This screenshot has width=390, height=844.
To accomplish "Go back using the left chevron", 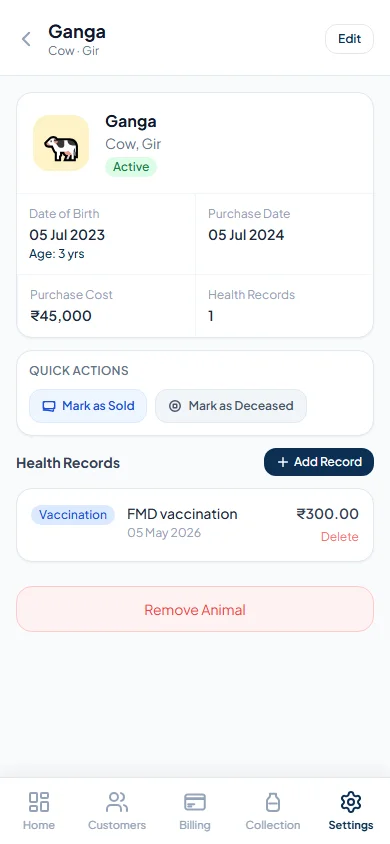I will 26,39.
